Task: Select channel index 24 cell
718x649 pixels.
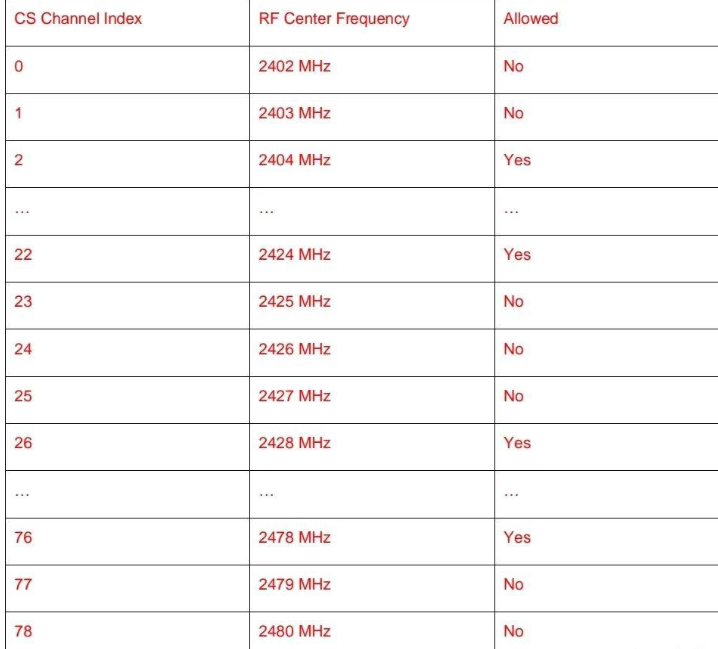Action: (23, 349)
